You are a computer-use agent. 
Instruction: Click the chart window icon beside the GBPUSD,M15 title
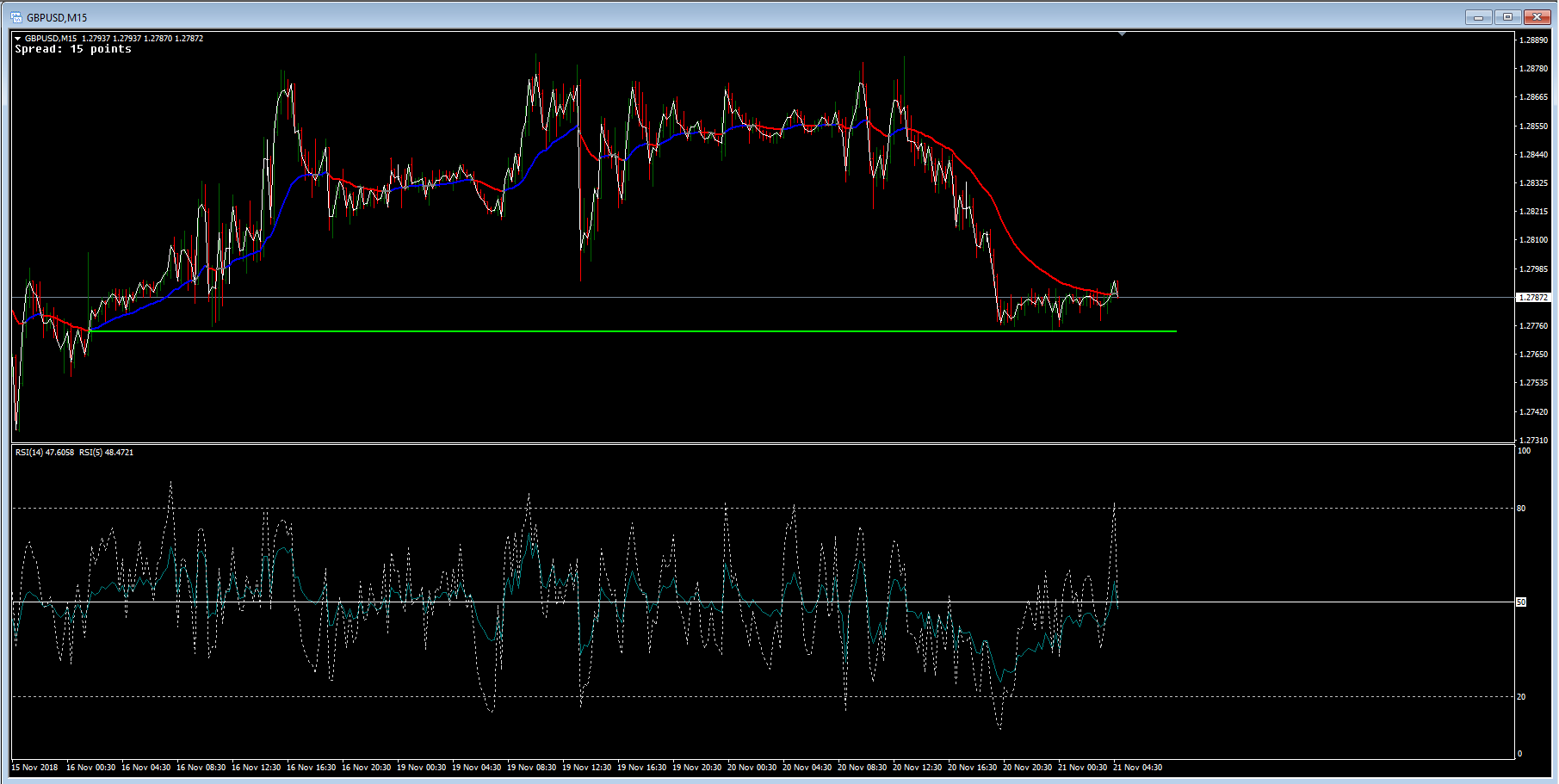tap(16, 17)
